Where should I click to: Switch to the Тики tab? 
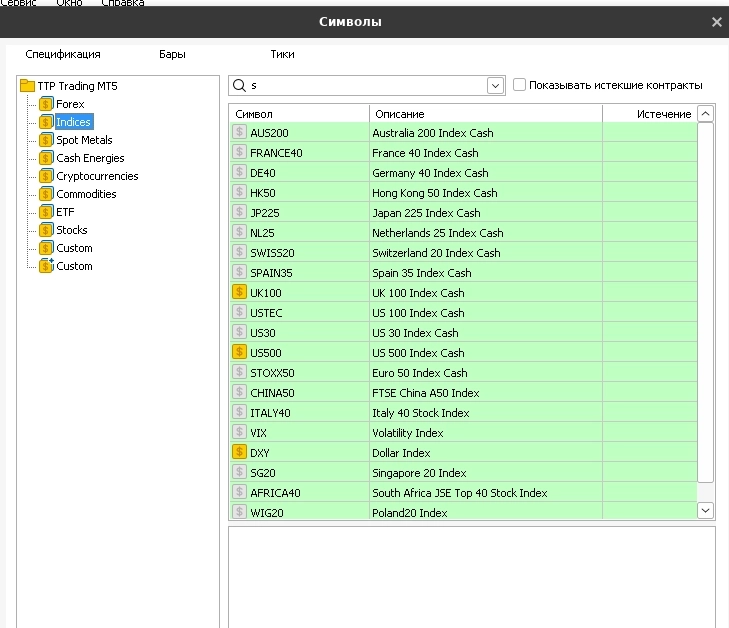point(282,55)
